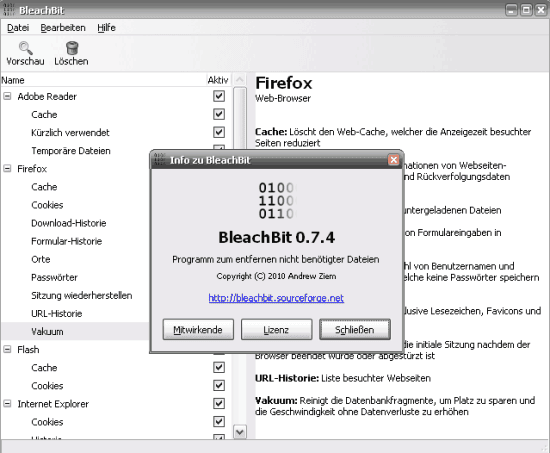Toggle the Adobe Reader checkbox
550x453 pixels.
219,96
